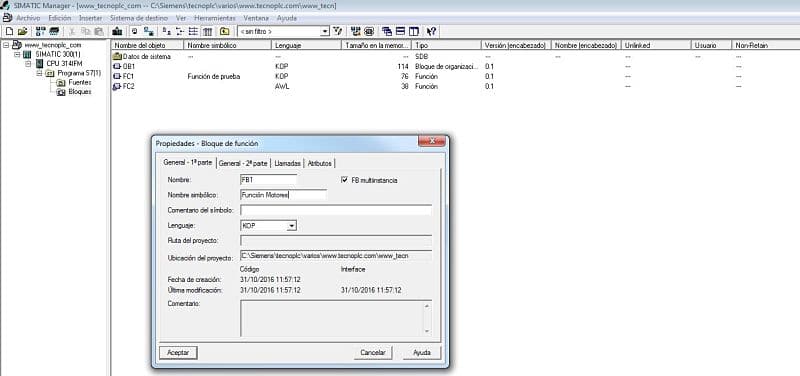Open the Lenguaje KOP dropdown
This screenshot has height=376, width=800.
[291, 225]
